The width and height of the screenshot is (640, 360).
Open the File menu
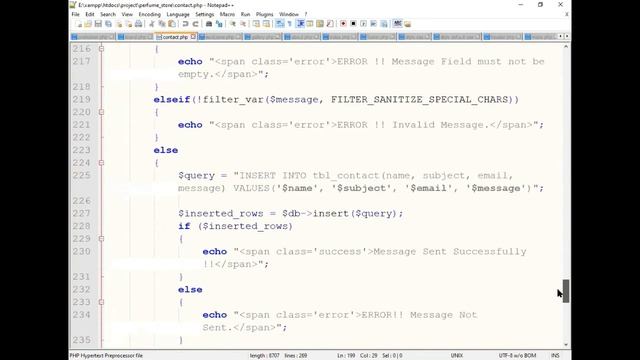[76, 14]
